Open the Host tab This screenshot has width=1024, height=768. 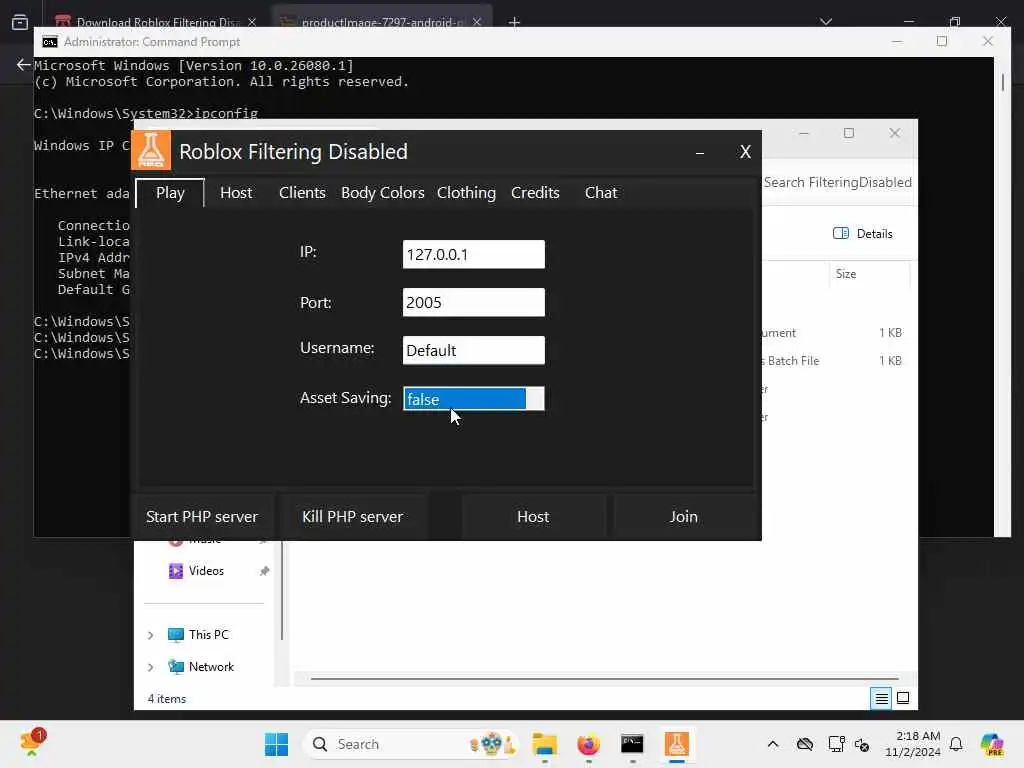point(236,193)
